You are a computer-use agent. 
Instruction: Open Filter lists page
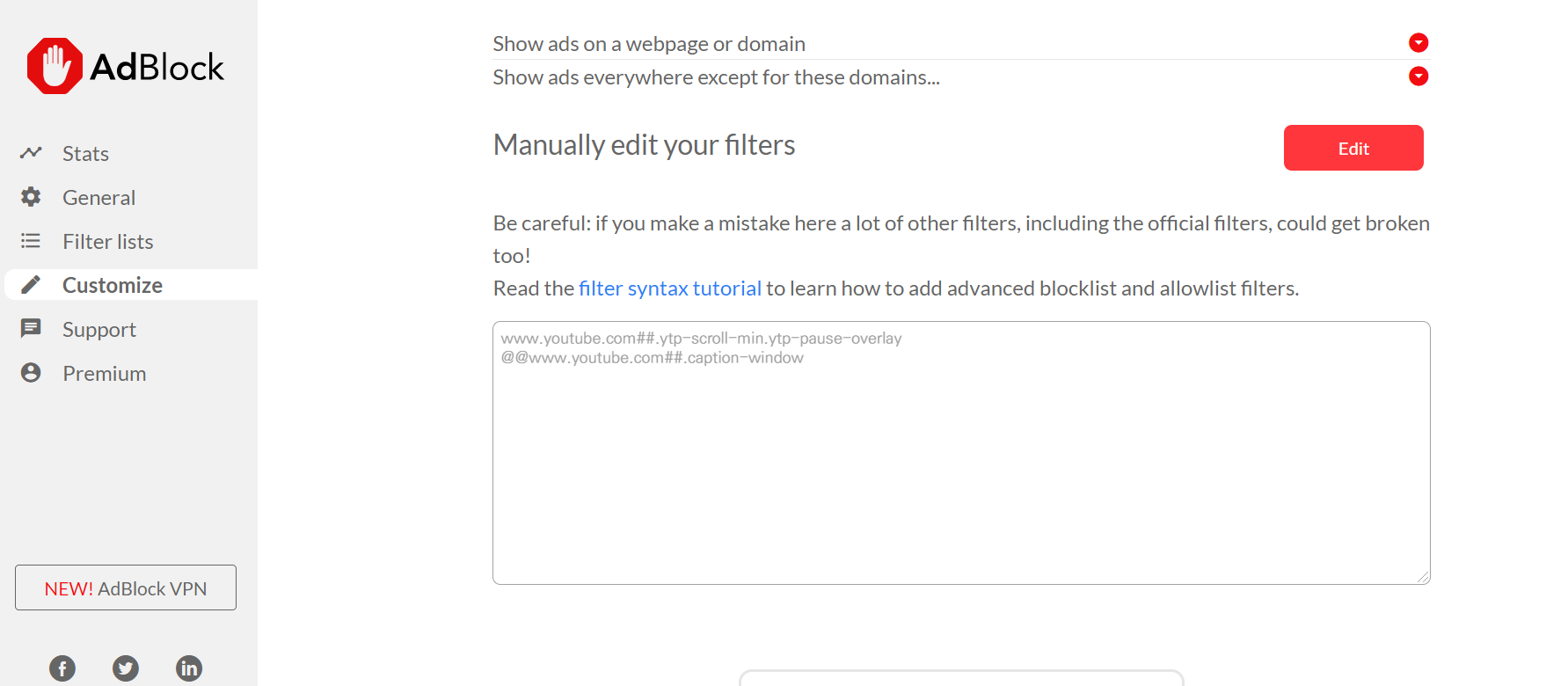pos(107,242)
